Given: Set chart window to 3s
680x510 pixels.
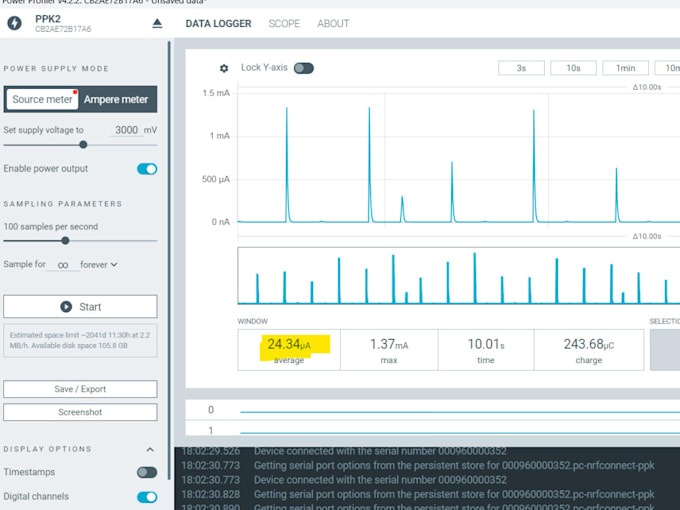Looking at the screenshot, I should pos(521,68).
